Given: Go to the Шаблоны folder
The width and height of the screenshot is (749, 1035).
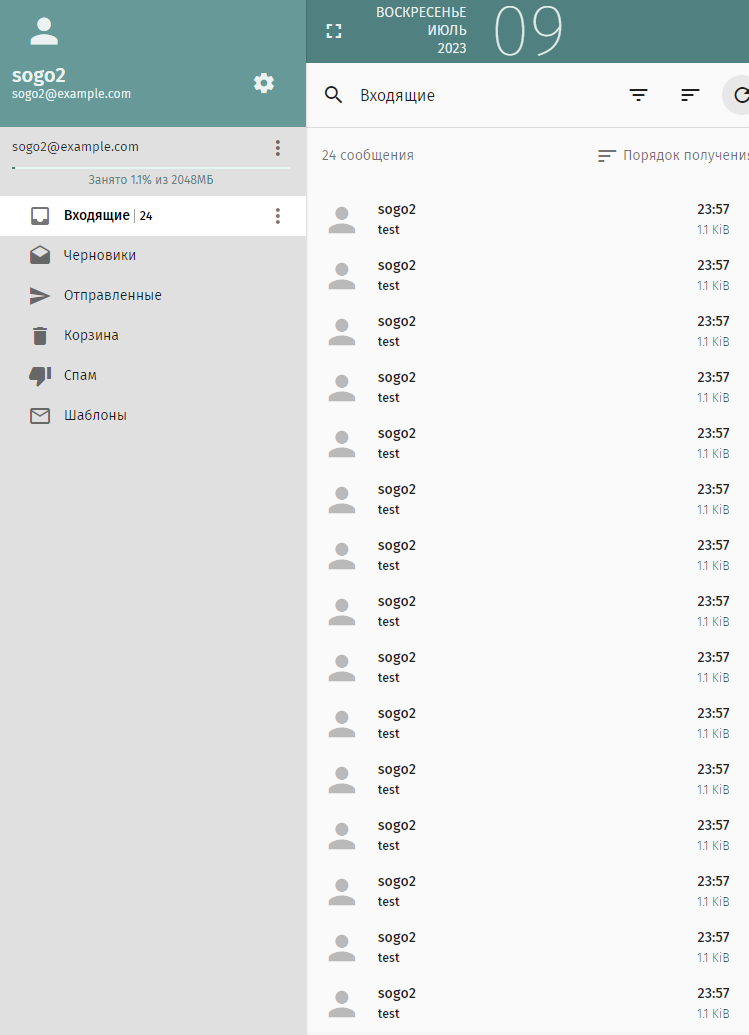Looking at the screenshot, I should [95, 416].
